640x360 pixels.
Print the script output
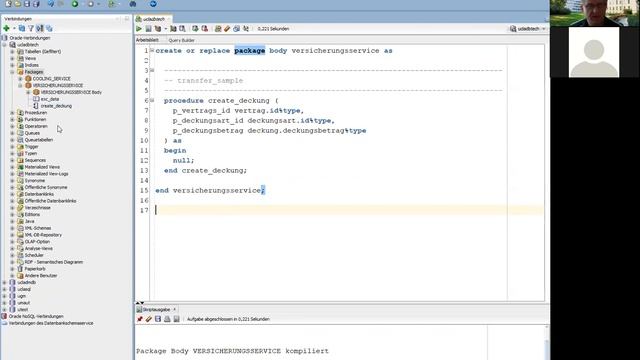[x=167, y=319]
